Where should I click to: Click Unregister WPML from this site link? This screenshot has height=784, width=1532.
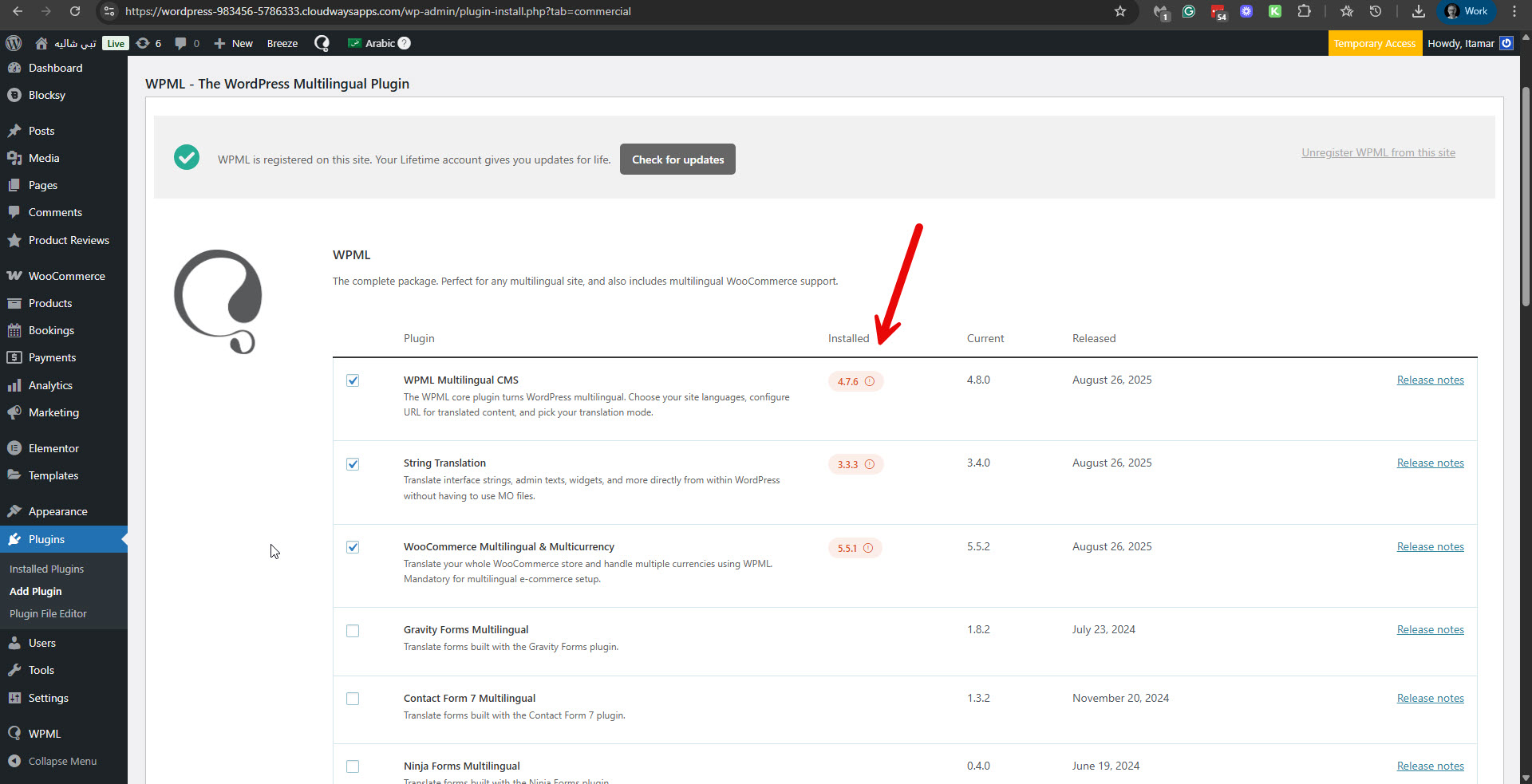pos(1378,152)
